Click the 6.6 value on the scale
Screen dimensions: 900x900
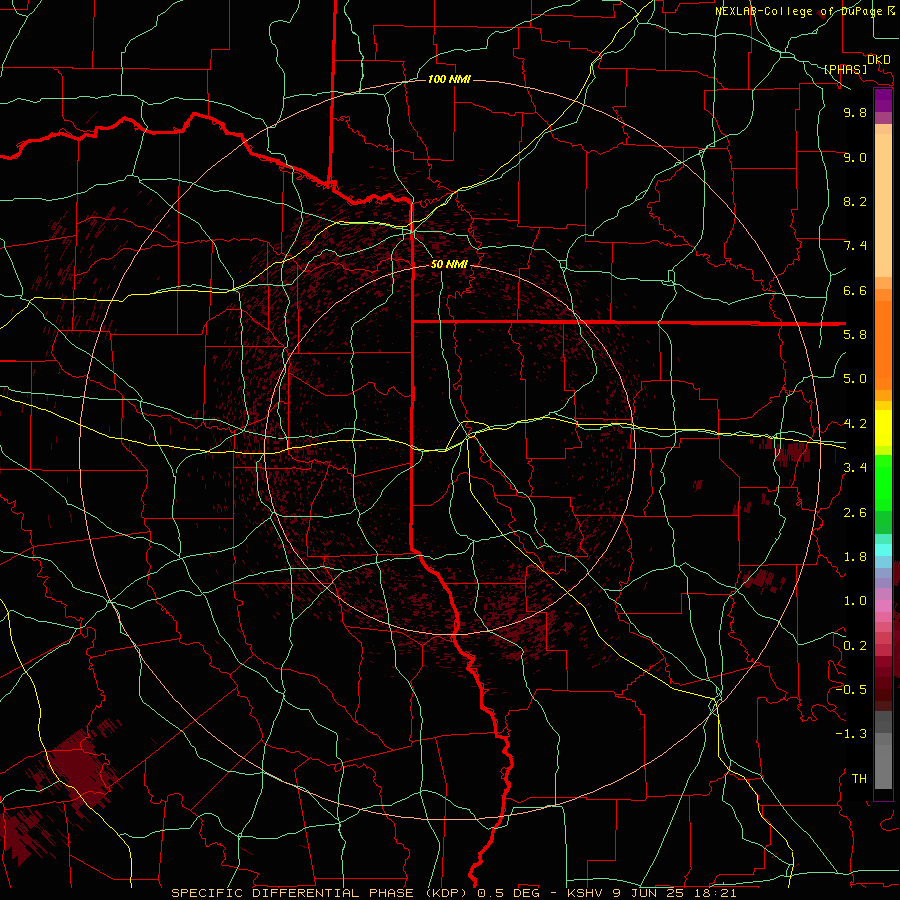855,290
